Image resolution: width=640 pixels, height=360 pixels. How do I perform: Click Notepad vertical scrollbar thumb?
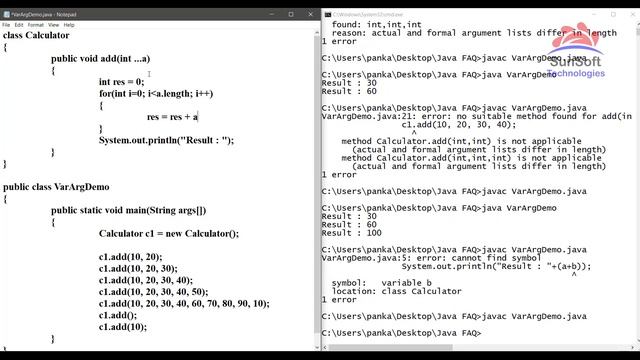coord(317,184)
